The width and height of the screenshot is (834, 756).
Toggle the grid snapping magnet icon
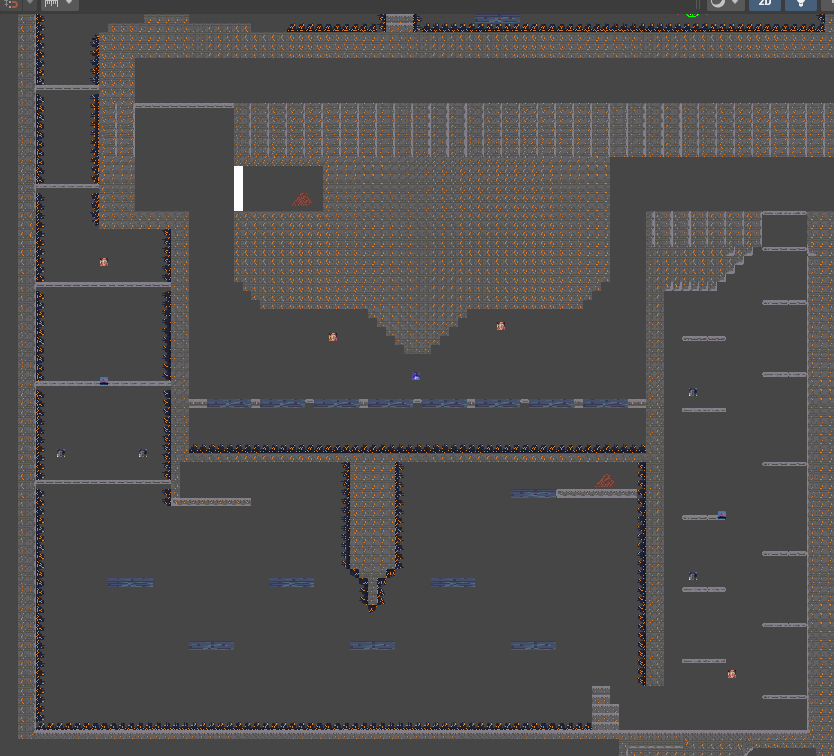click(x=12, y=3)
